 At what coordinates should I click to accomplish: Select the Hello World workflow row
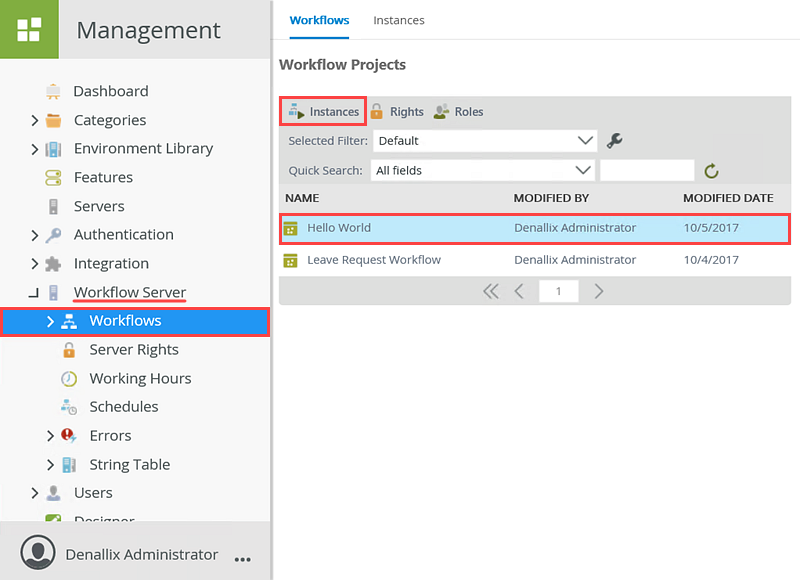(535, 229)
